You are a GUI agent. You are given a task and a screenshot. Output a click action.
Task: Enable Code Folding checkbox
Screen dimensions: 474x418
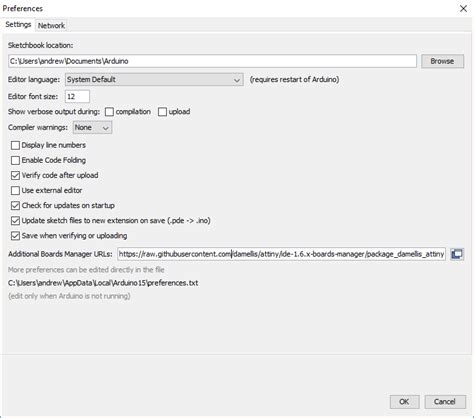click(15, 160)
